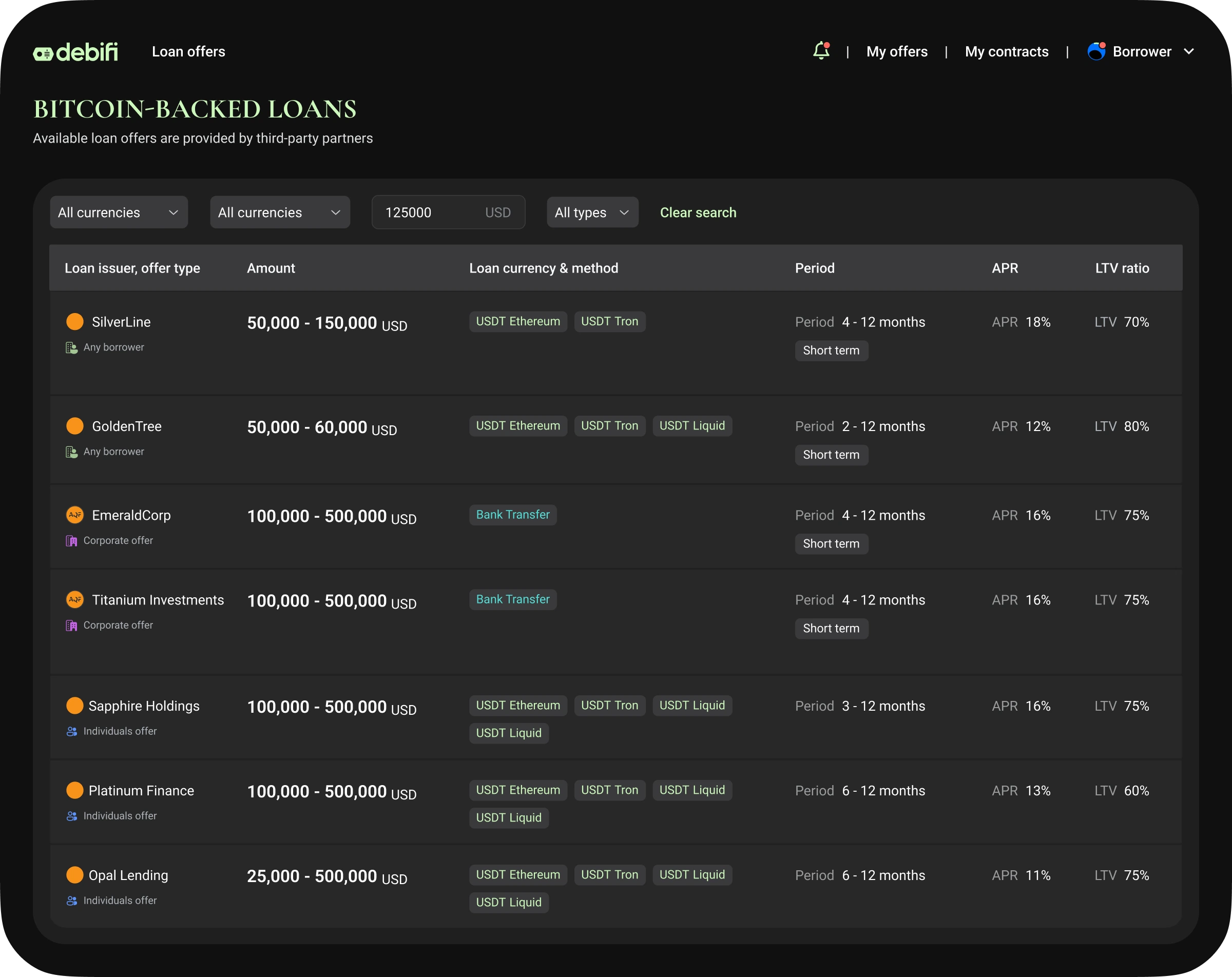The width and height of the screenshot is (1232, 977).
Task: Expand the All types filter
Action: click(592, 212)
